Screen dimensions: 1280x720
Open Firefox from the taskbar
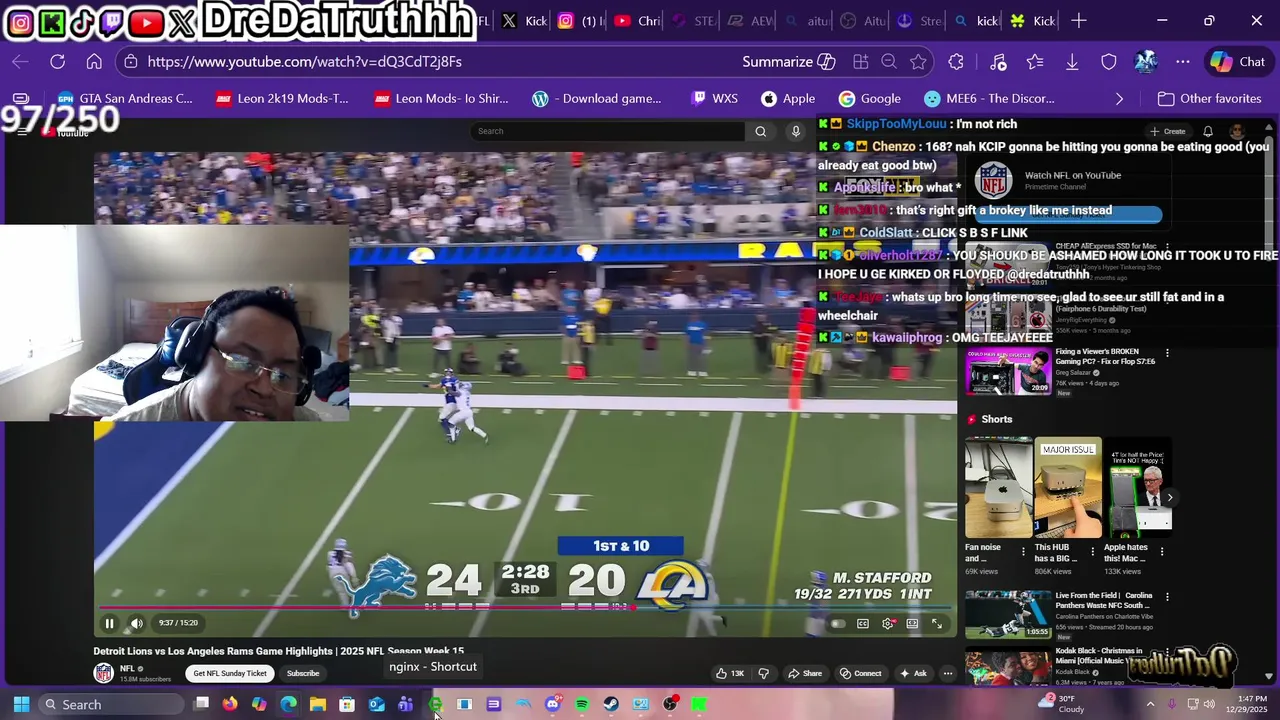[x=230, y=705]
